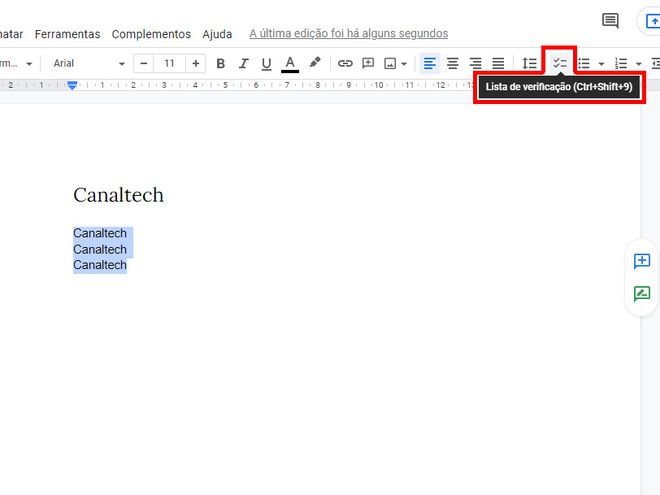
Task: Center align the text
Action: [452, 64]
